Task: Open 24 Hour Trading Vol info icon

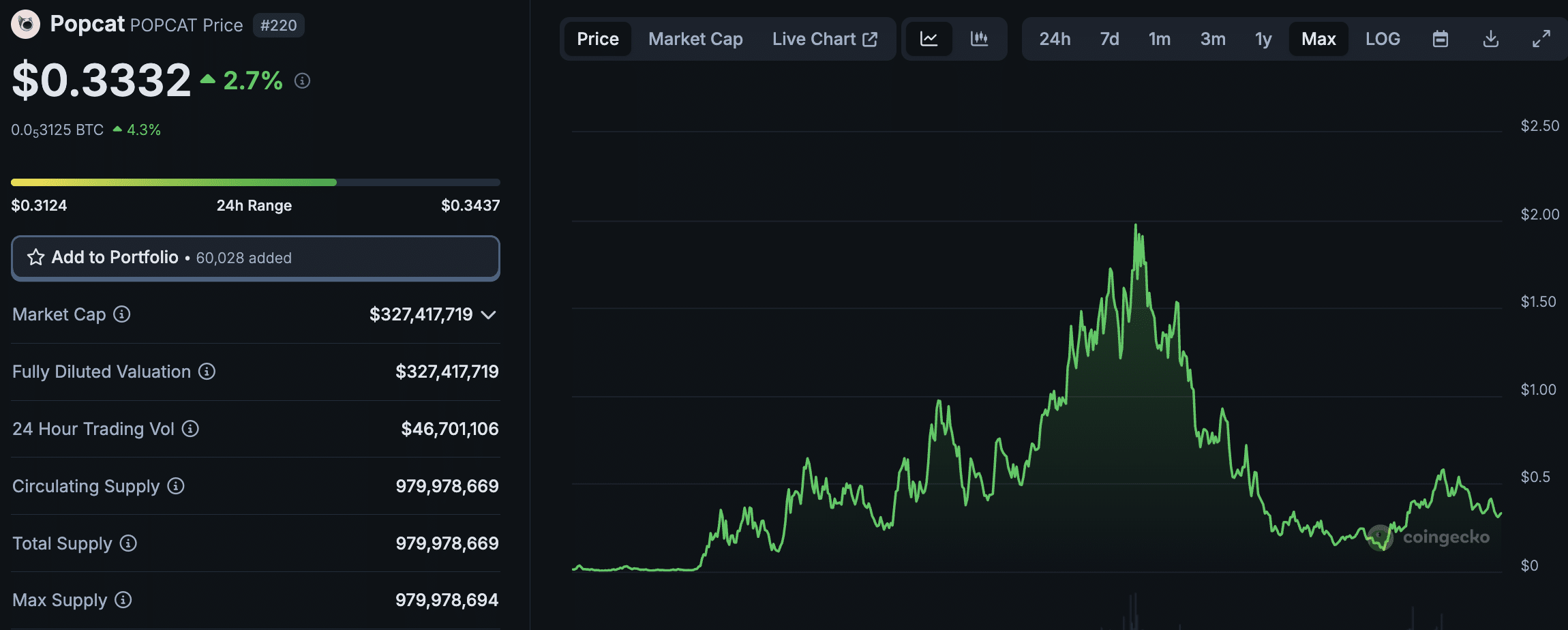Action: pyautogui.click(x=190, y=429)
